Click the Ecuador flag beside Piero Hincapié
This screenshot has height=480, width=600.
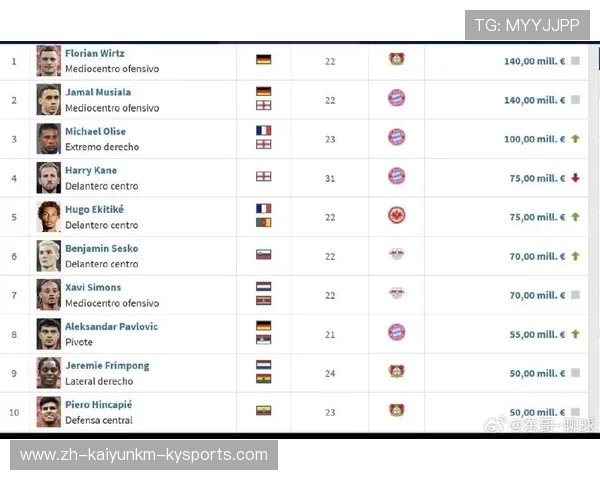coord(263,410)
